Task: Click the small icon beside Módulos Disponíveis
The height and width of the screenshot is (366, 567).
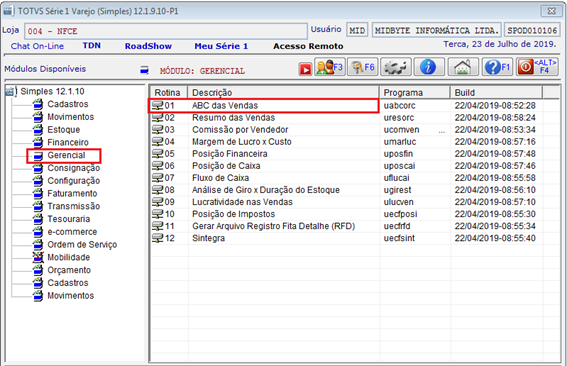Action: pos(144,70)
